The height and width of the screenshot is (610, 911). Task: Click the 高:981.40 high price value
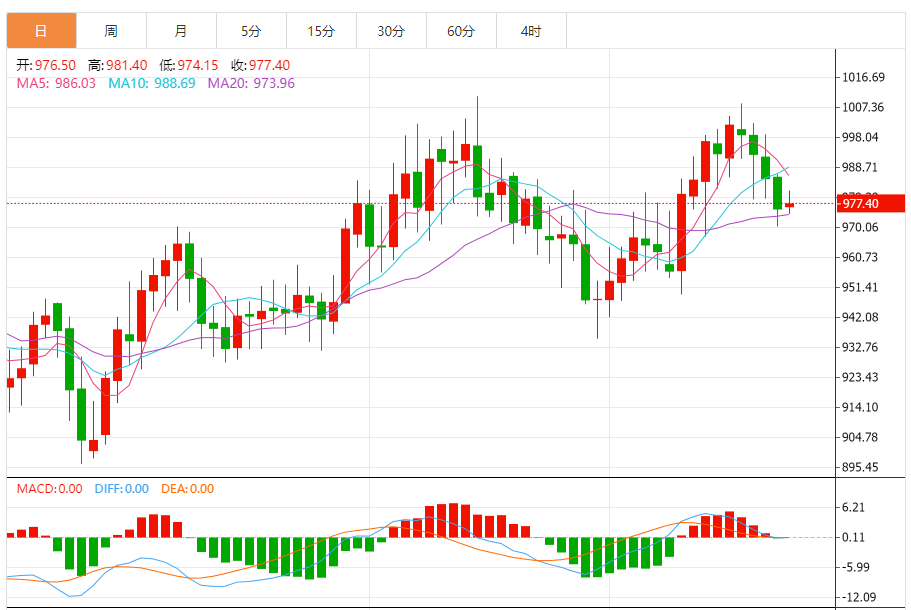tap(117, 65)
